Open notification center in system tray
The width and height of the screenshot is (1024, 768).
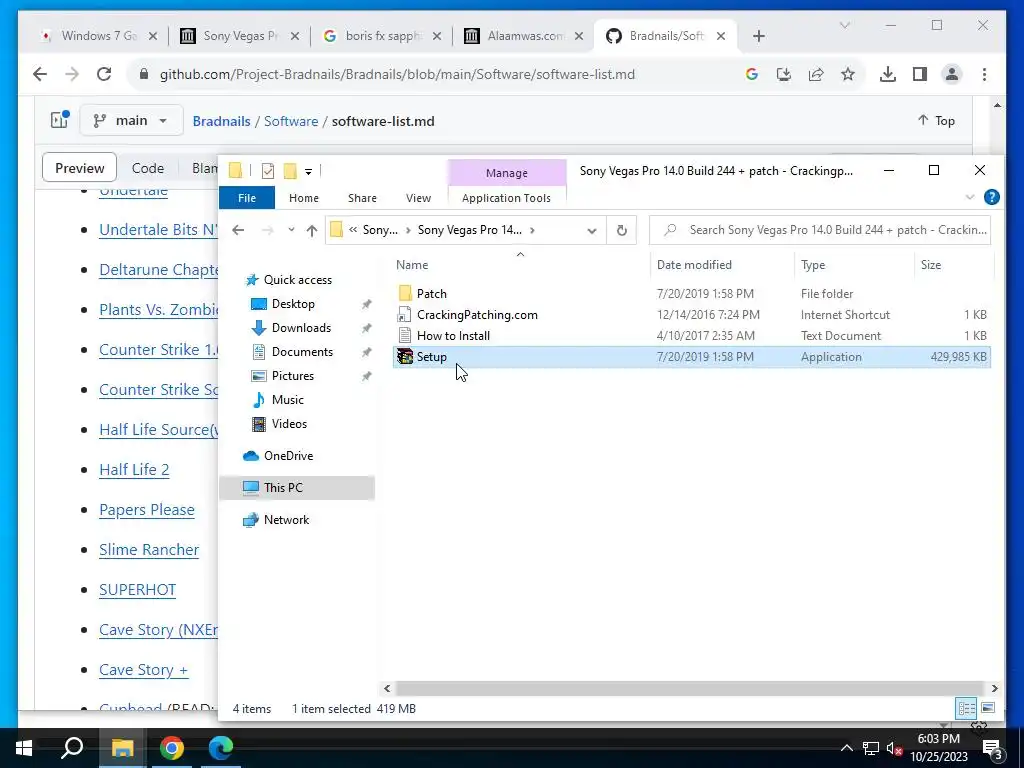[x=992, y=748]
